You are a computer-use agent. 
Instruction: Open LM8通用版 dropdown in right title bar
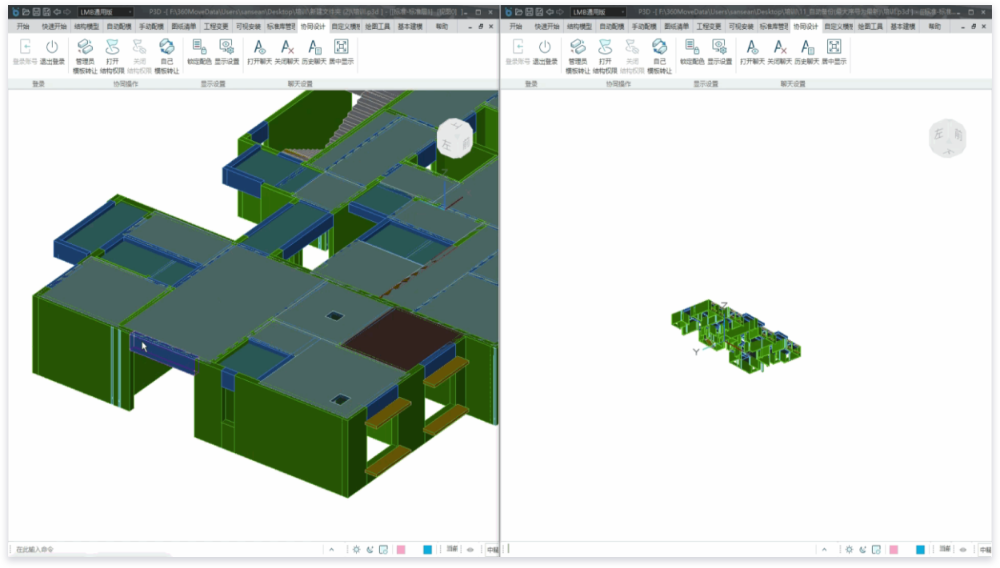(x=598, y=12)
